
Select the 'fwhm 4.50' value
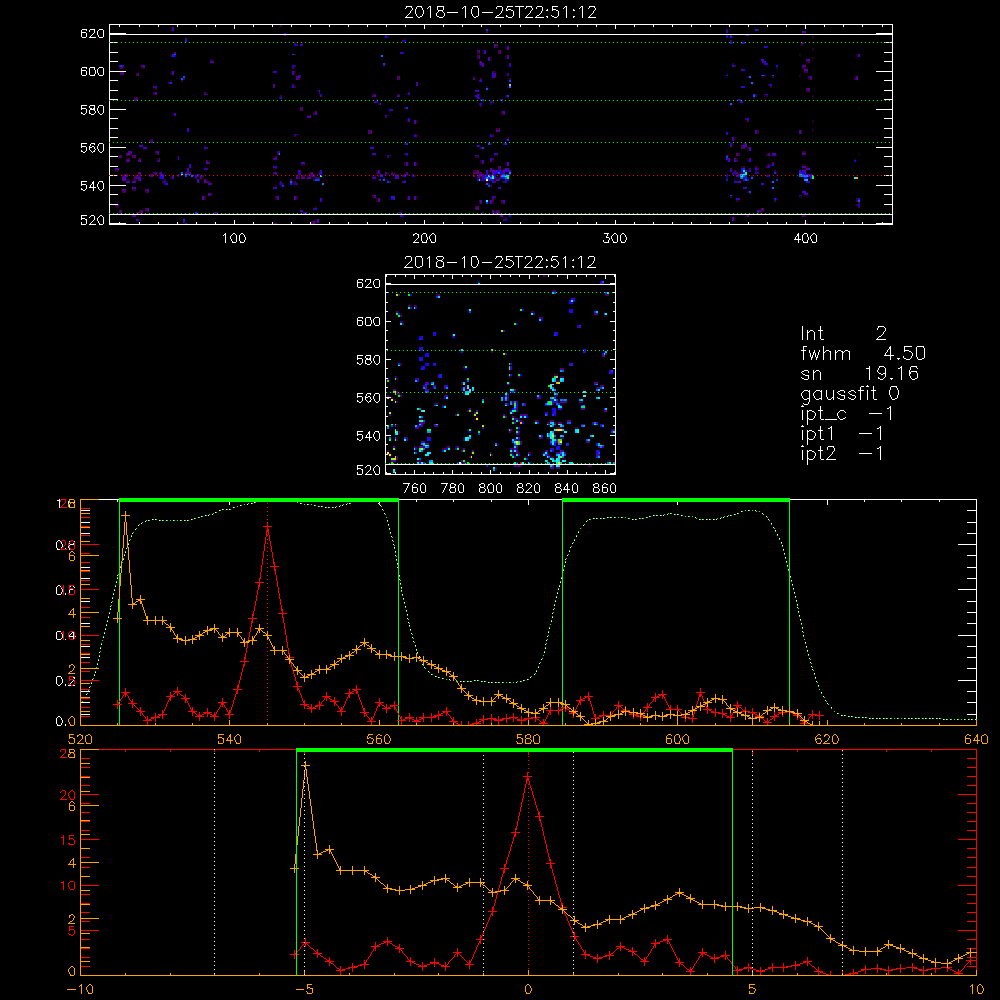tap(863, 353)
